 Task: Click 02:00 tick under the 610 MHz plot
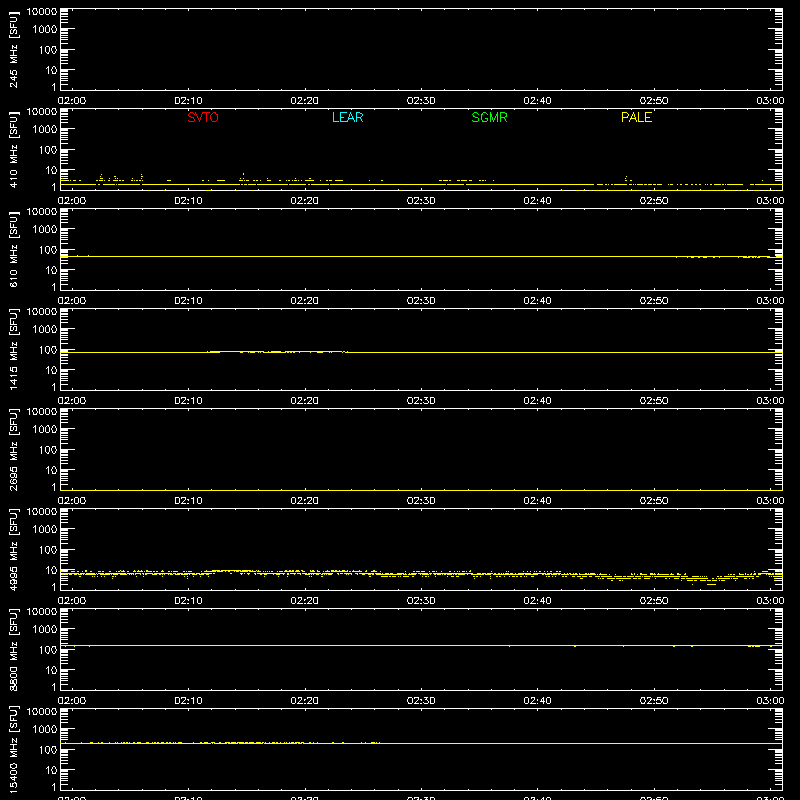pyautogui.click(x=72, y=301)
